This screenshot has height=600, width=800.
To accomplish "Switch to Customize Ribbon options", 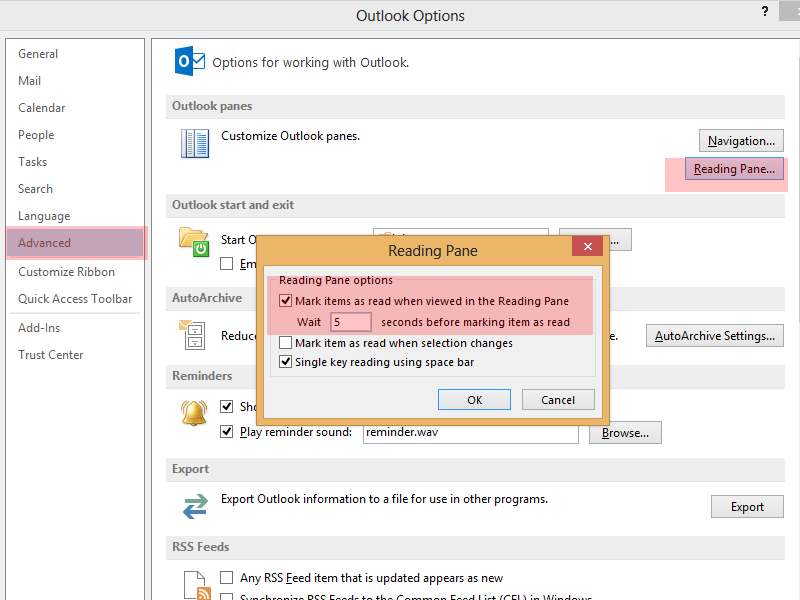I will click(66, 272).
